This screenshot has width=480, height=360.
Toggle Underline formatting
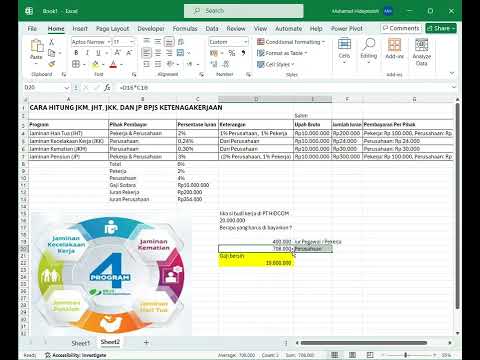[98, 53]
